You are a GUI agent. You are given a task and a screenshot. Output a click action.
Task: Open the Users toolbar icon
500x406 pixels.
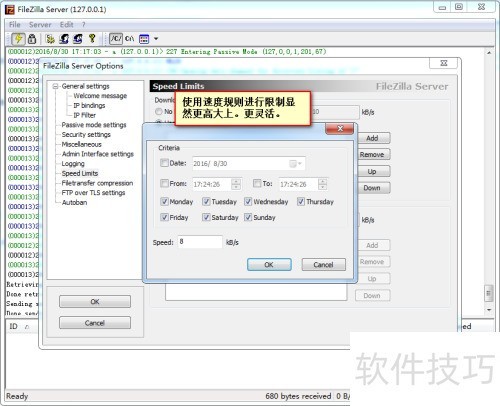(x=64, y=39)
